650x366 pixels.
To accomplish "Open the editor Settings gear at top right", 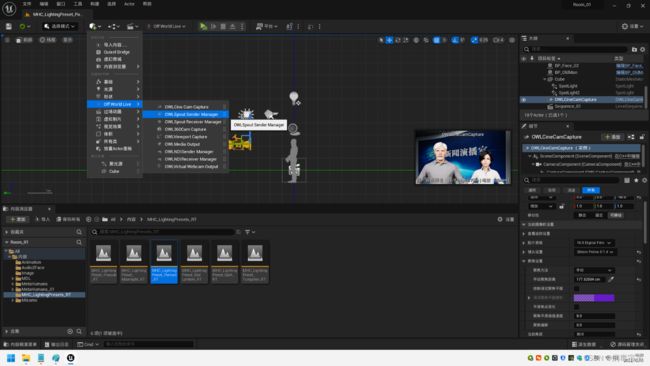I will (632, 26).
